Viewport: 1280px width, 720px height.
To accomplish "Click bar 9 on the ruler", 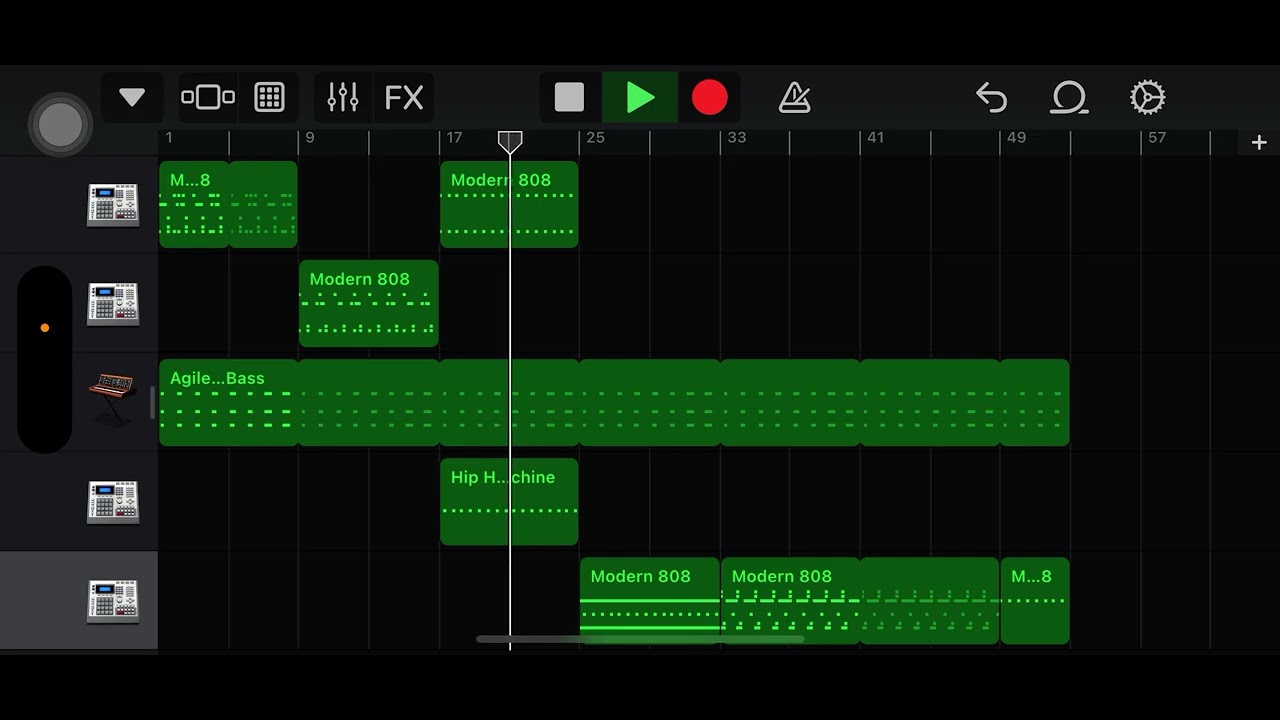I will (310, 138).
